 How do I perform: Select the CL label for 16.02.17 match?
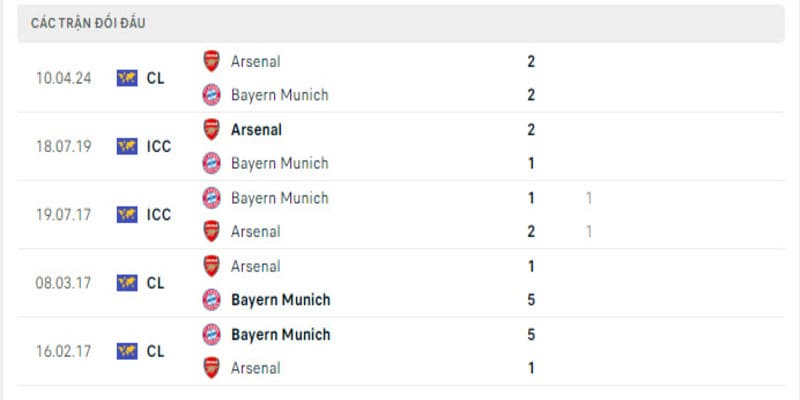pos(155,351)
